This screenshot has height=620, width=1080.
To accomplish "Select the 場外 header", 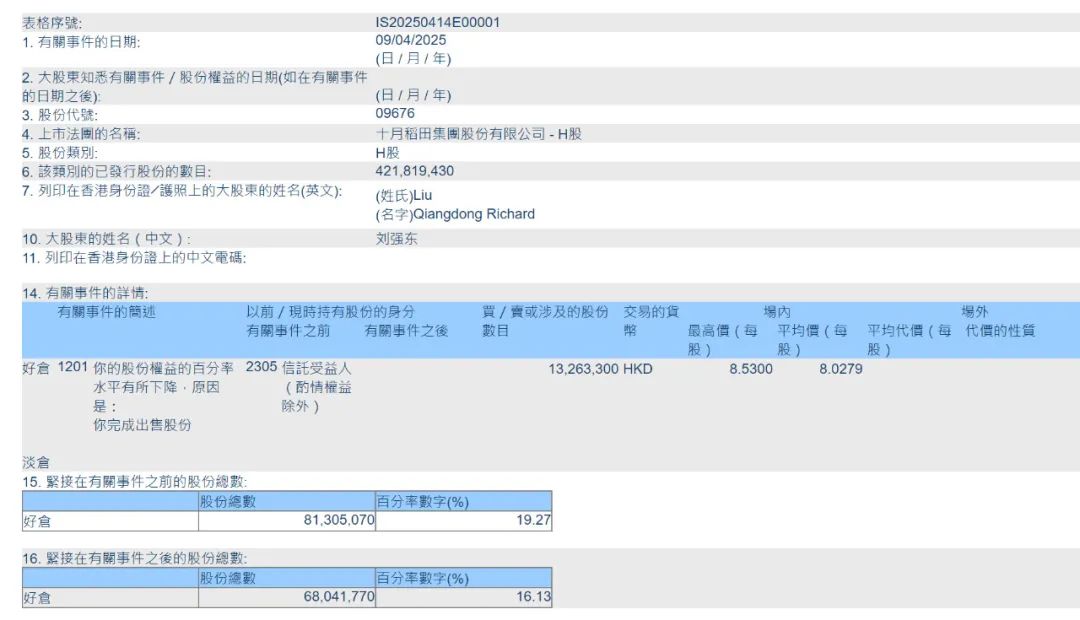I will point(975,312).
